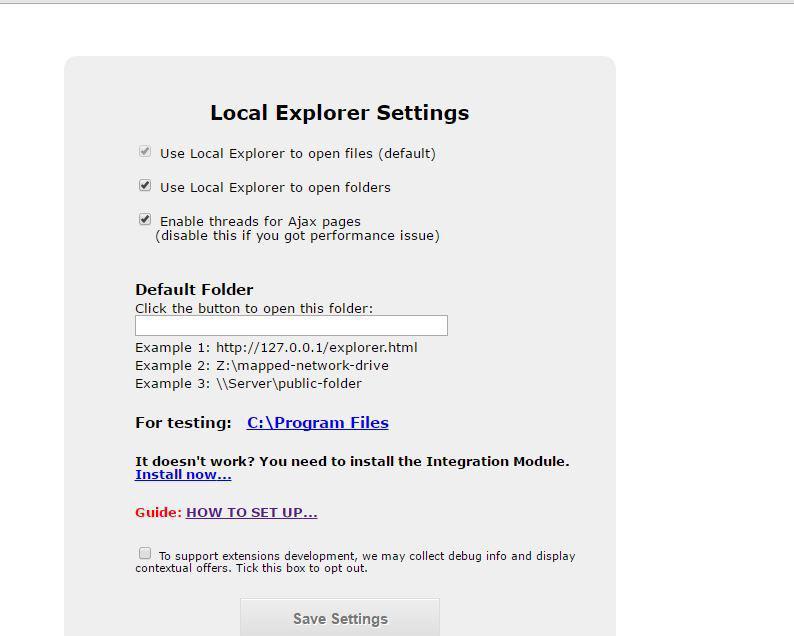Image resolution: width=794 pixels, height=636 pixels.
Task: Click the Default Folder path input field
Action: [x=291, y=326]
